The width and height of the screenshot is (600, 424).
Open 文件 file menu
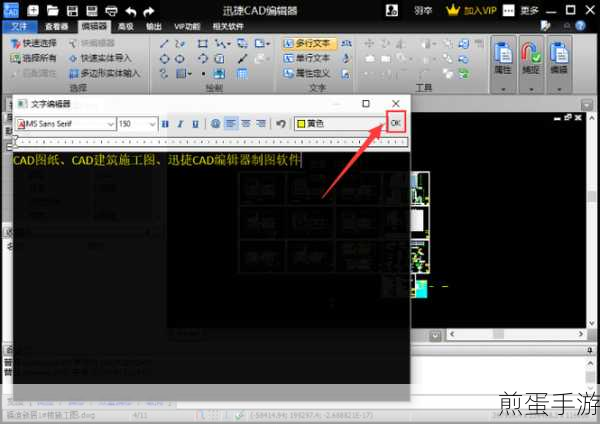pos(19,26)
